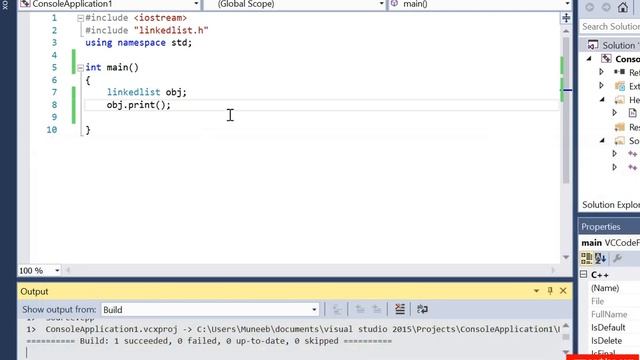The width and height of the screenshot is (640, 360).
Task: Collapse the Source Files tree node
Action: click(x=602, y=141)
